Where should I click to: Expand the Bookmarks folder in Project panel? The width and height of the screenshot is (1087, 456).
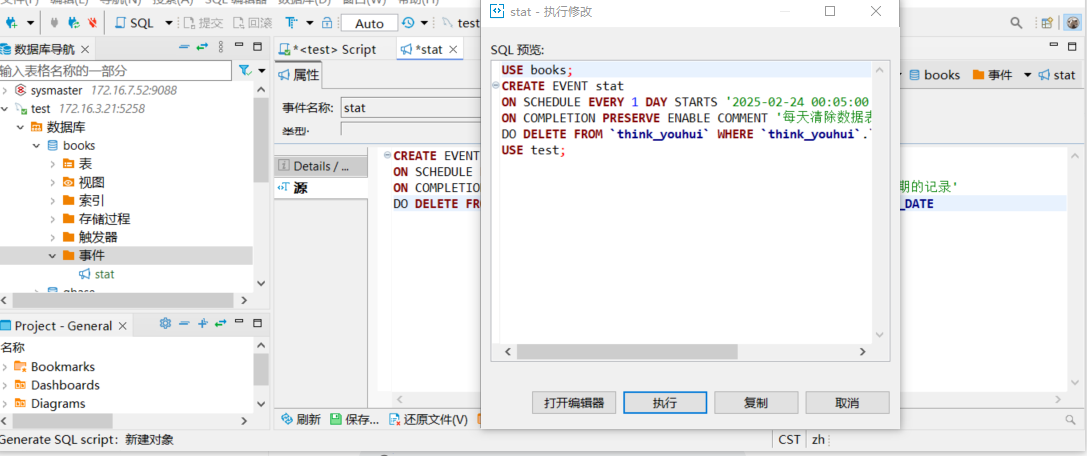pyautogui.click(x=5, y=367)
